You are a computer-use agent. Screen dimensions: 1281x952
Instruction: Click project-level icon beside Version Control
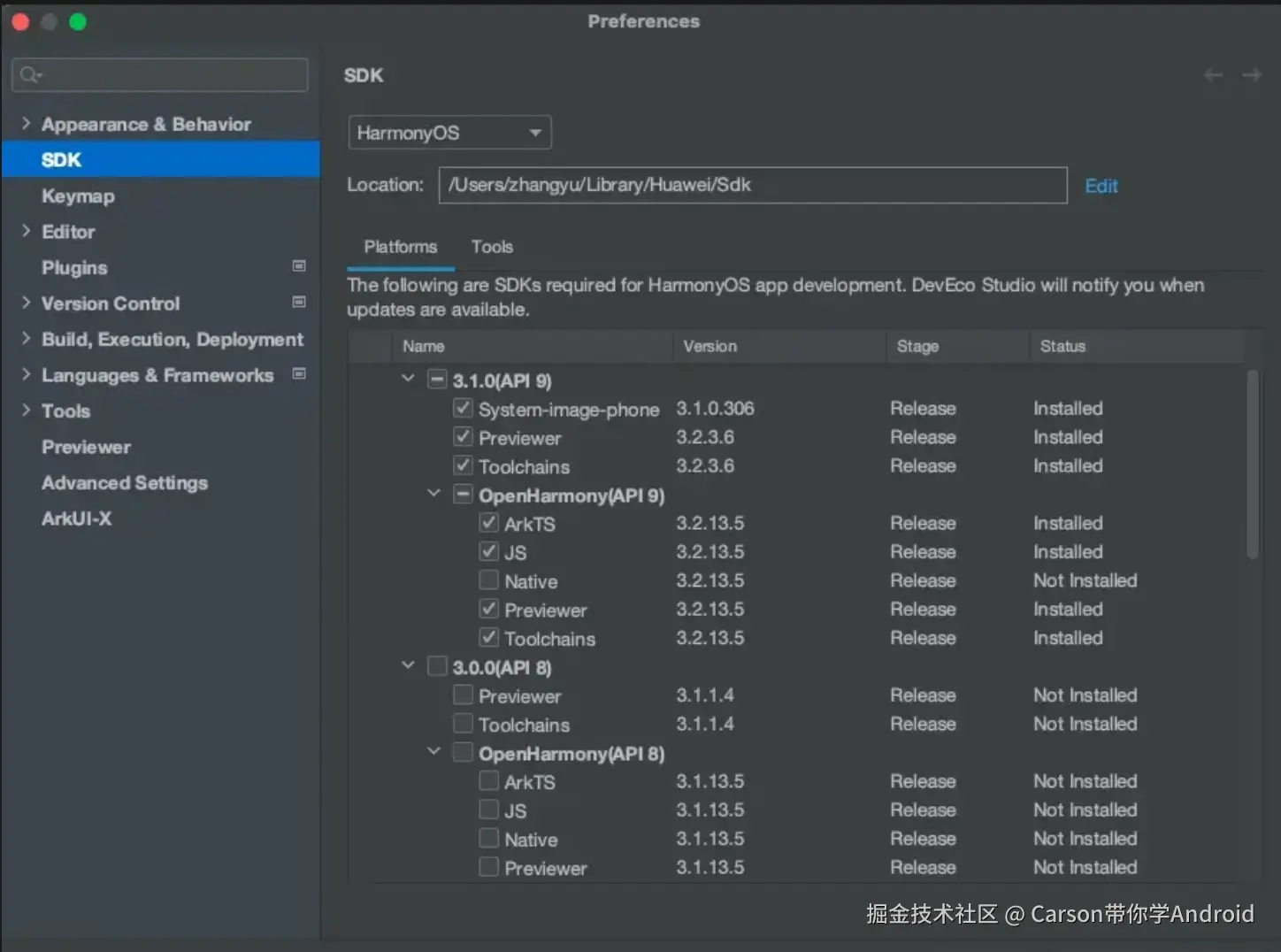(299, 303)
